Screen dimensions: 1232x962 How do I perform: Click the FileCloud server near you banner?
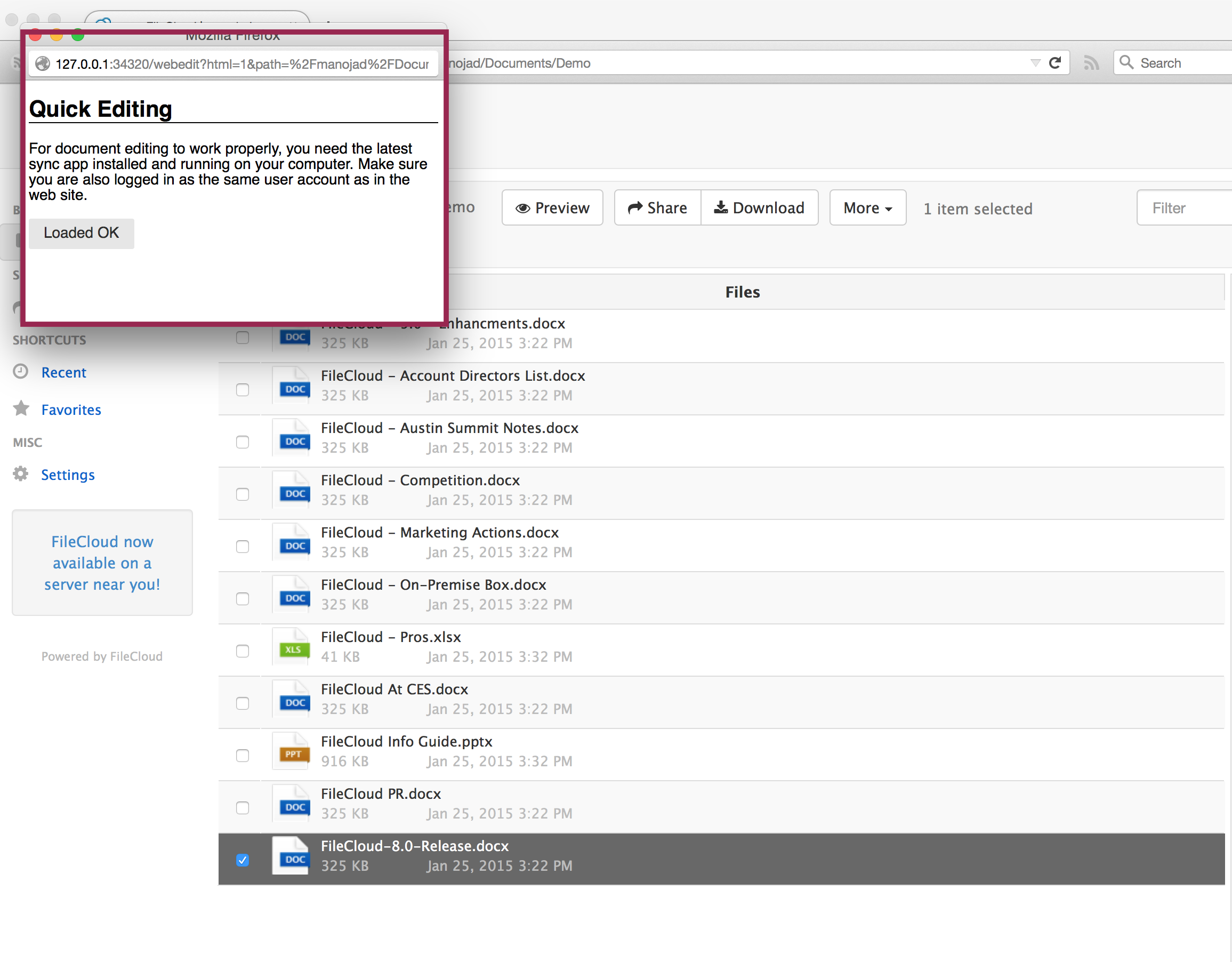102,563
